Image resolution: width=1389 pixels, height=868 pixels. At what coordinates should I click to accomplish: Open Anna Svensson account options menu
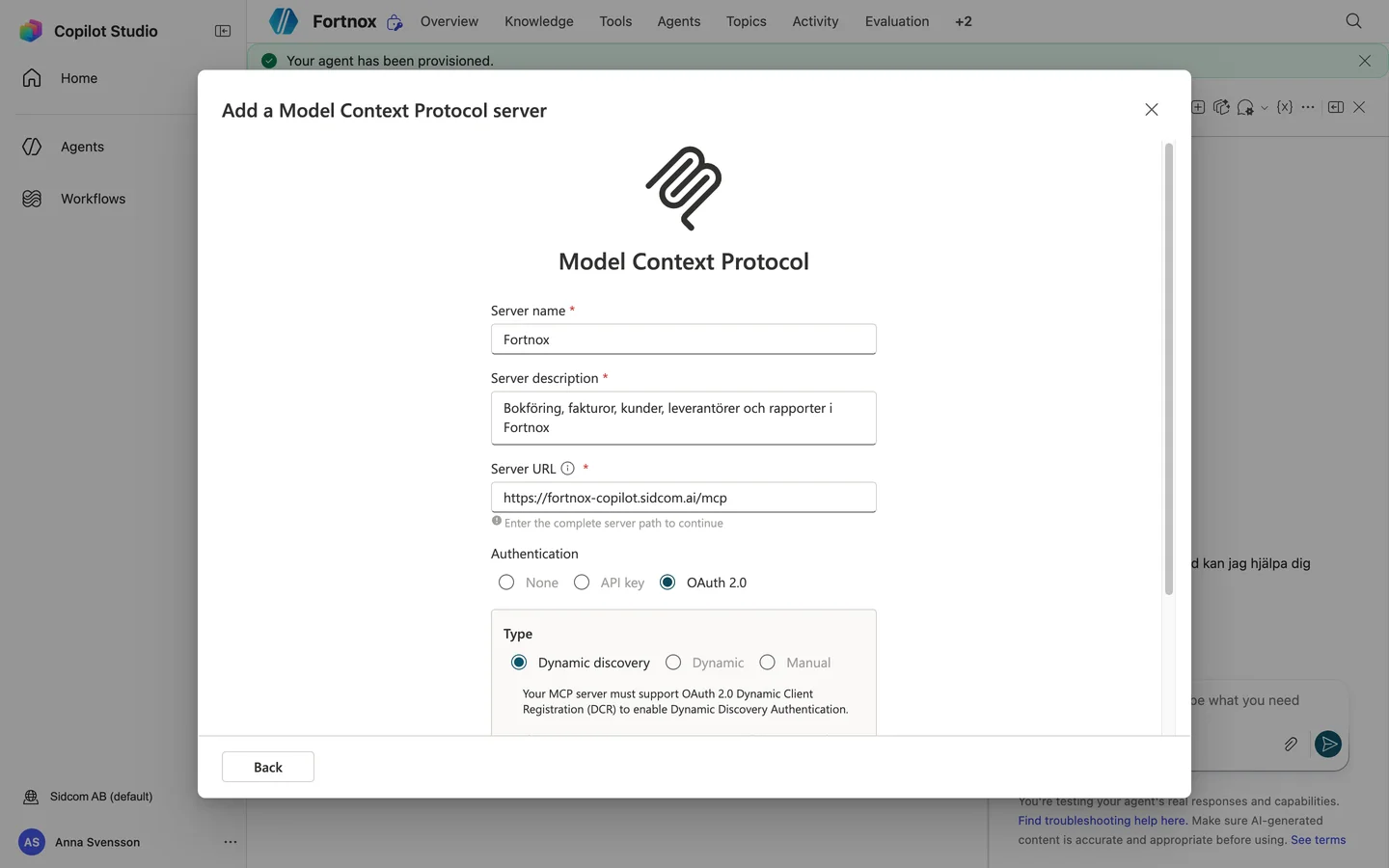pyautogui.click(x=231, y=842)
